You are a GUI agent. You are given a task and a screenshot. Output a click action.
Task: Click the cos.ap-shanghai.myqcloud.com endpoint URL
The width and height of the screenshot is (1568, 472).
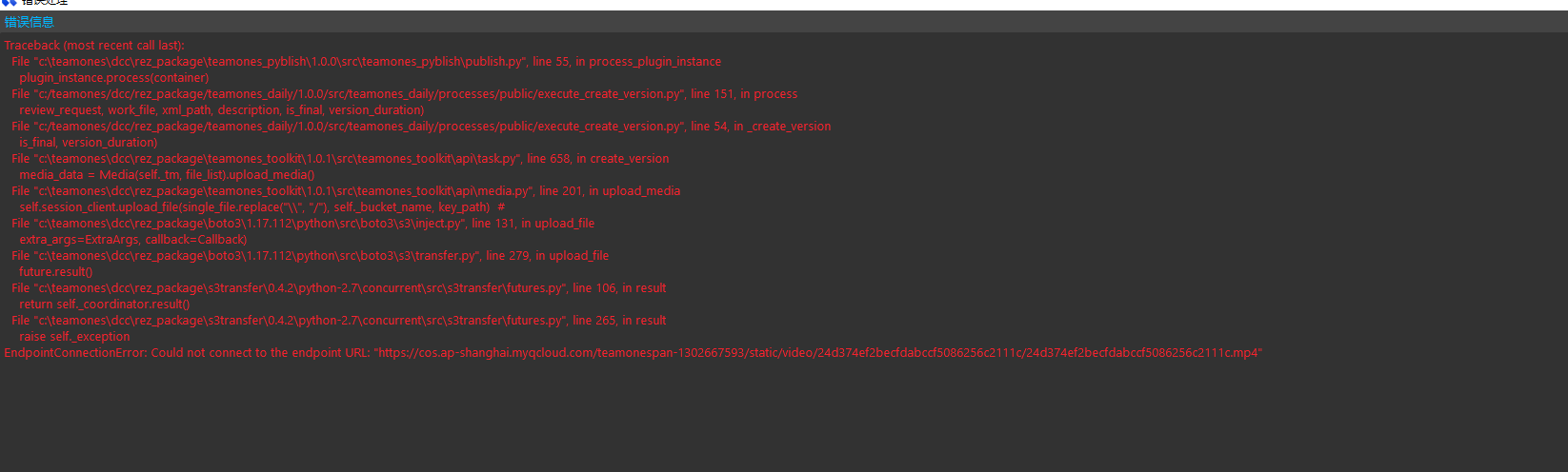point(819,353)
